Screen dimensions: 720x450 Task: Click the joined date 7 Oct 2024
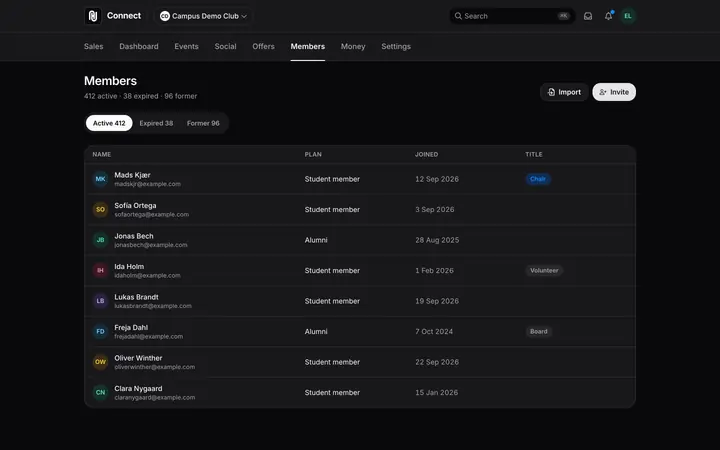[x=434, y=332]
